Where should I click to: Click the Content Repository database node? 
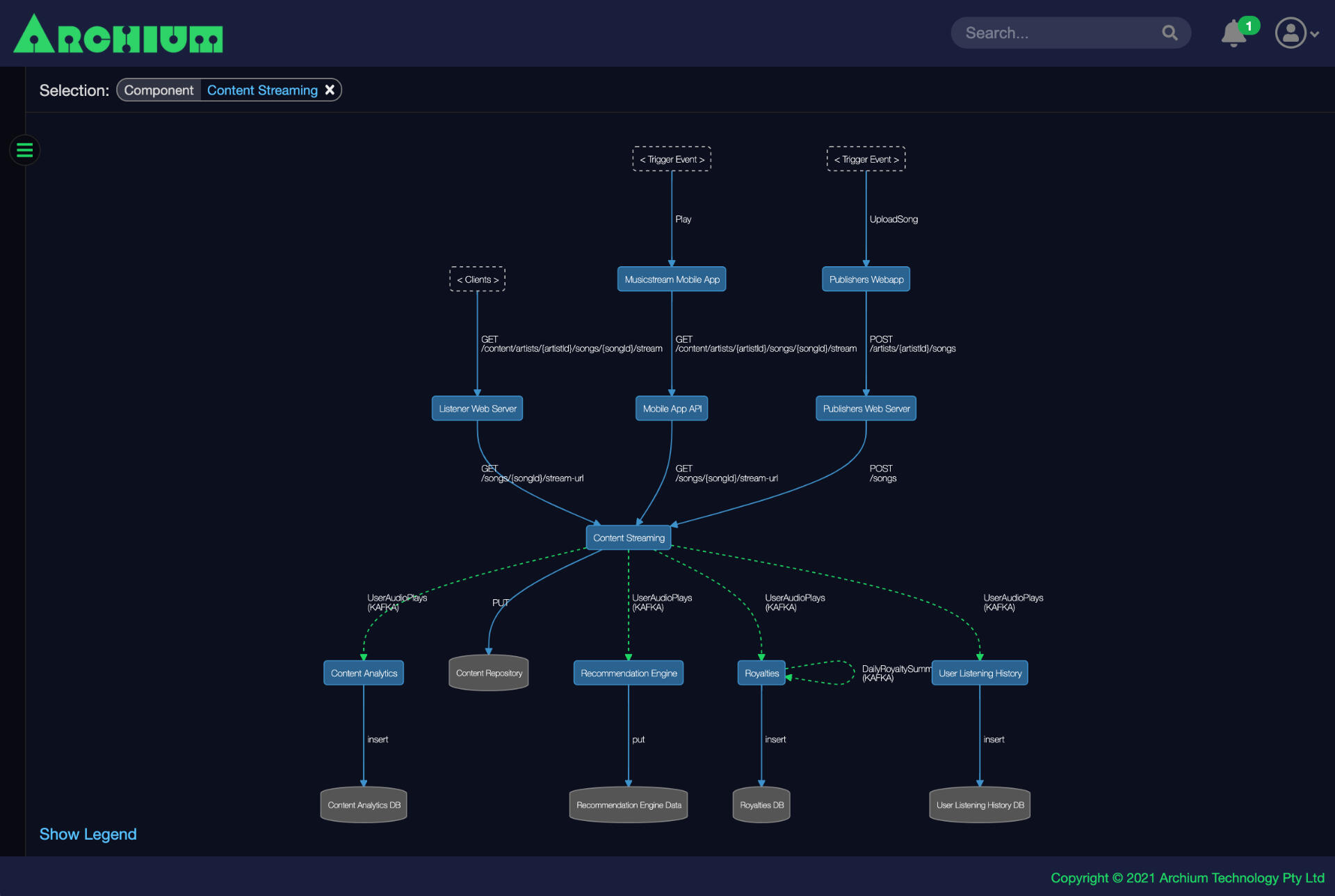point(489,672)
